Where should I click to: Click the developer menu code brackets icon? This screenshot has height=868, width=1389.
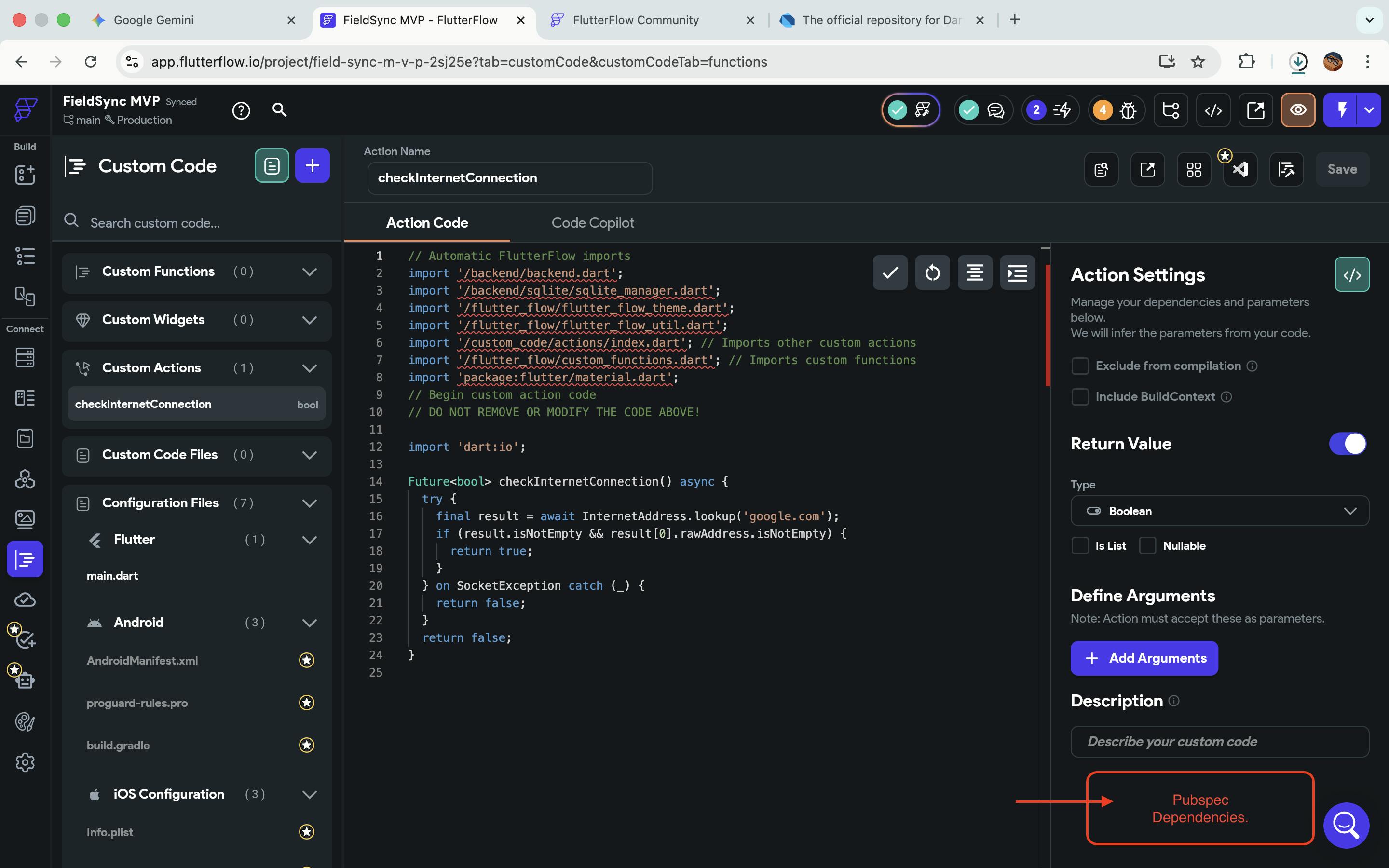pos(1213,109)
